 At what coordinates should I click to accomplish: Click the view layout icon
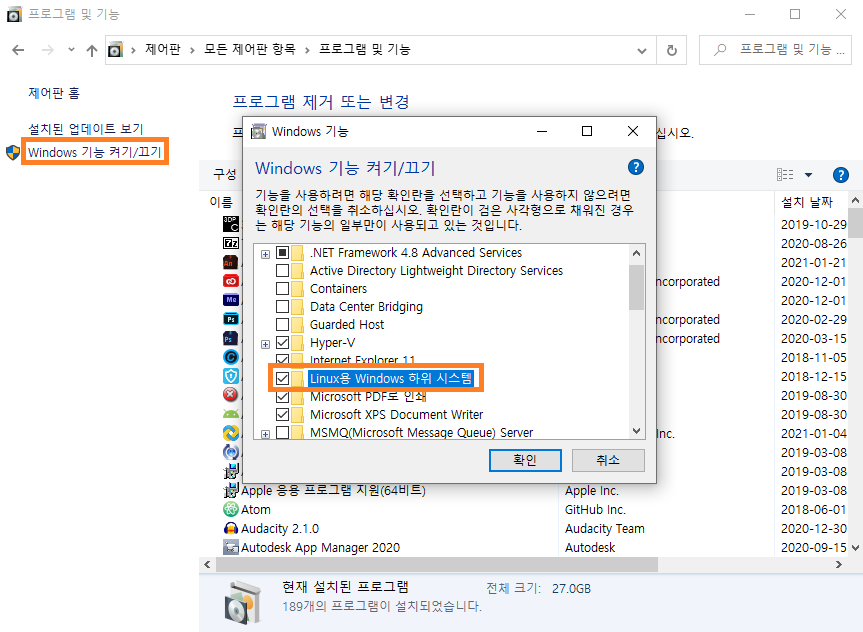[x=785, y=175]
